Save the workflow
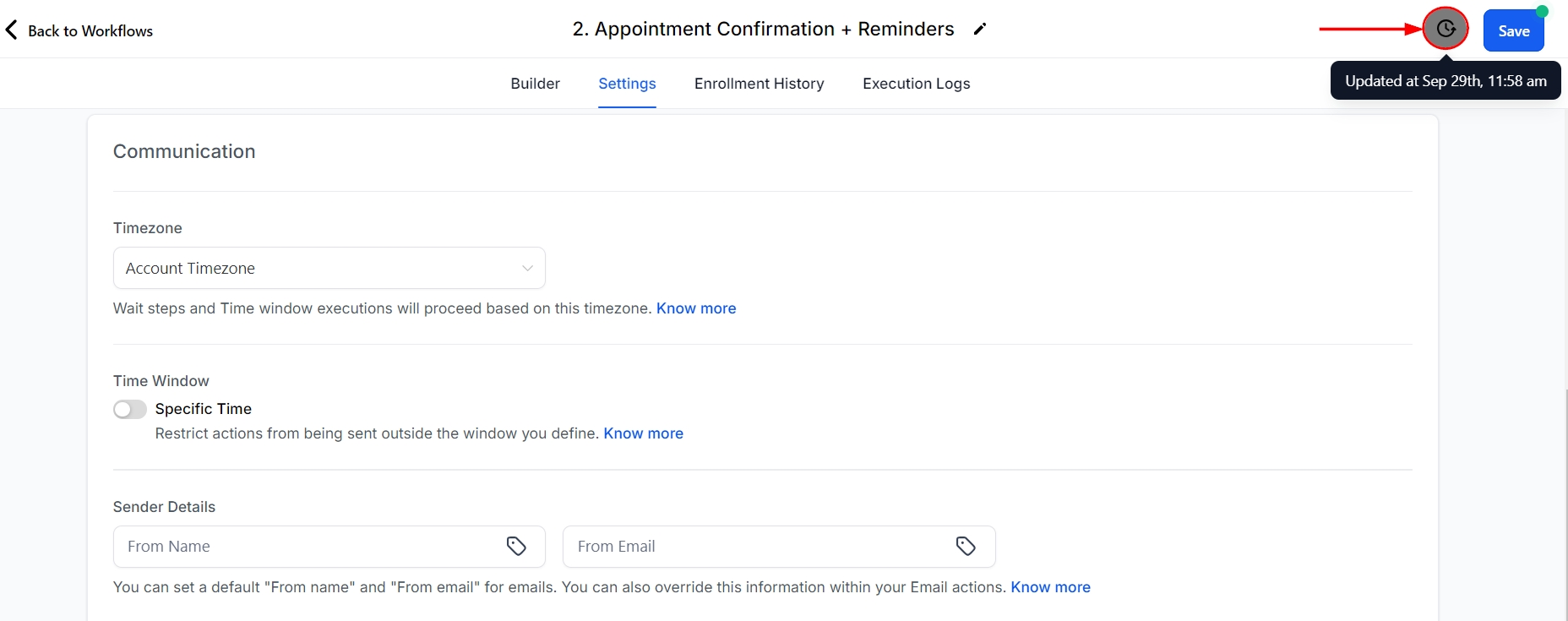The height and width of the screenshot is (621, 1568). point(1513,31)
